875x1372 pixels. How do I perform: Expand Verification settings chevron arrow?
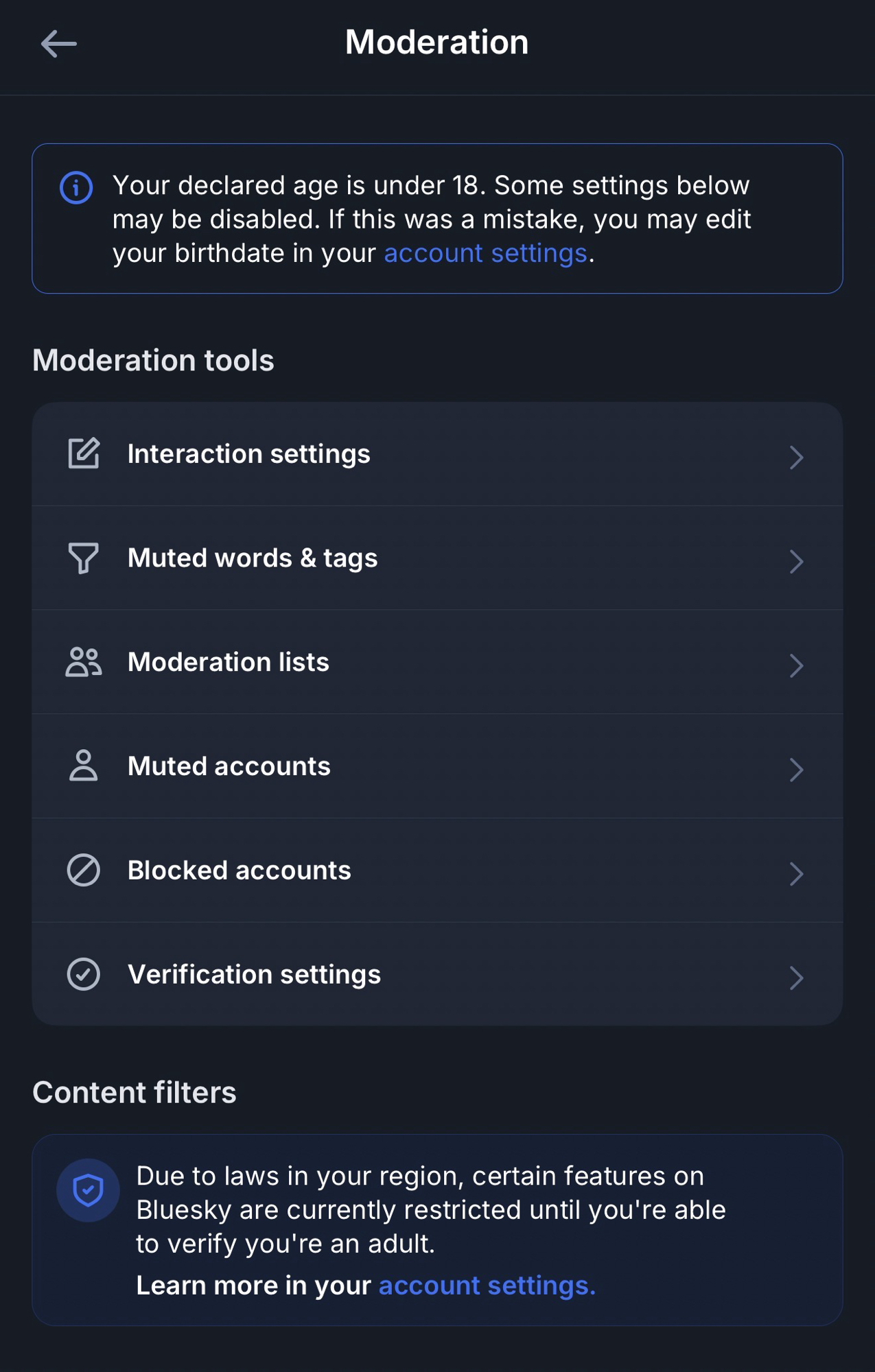(x=796, y=978)
